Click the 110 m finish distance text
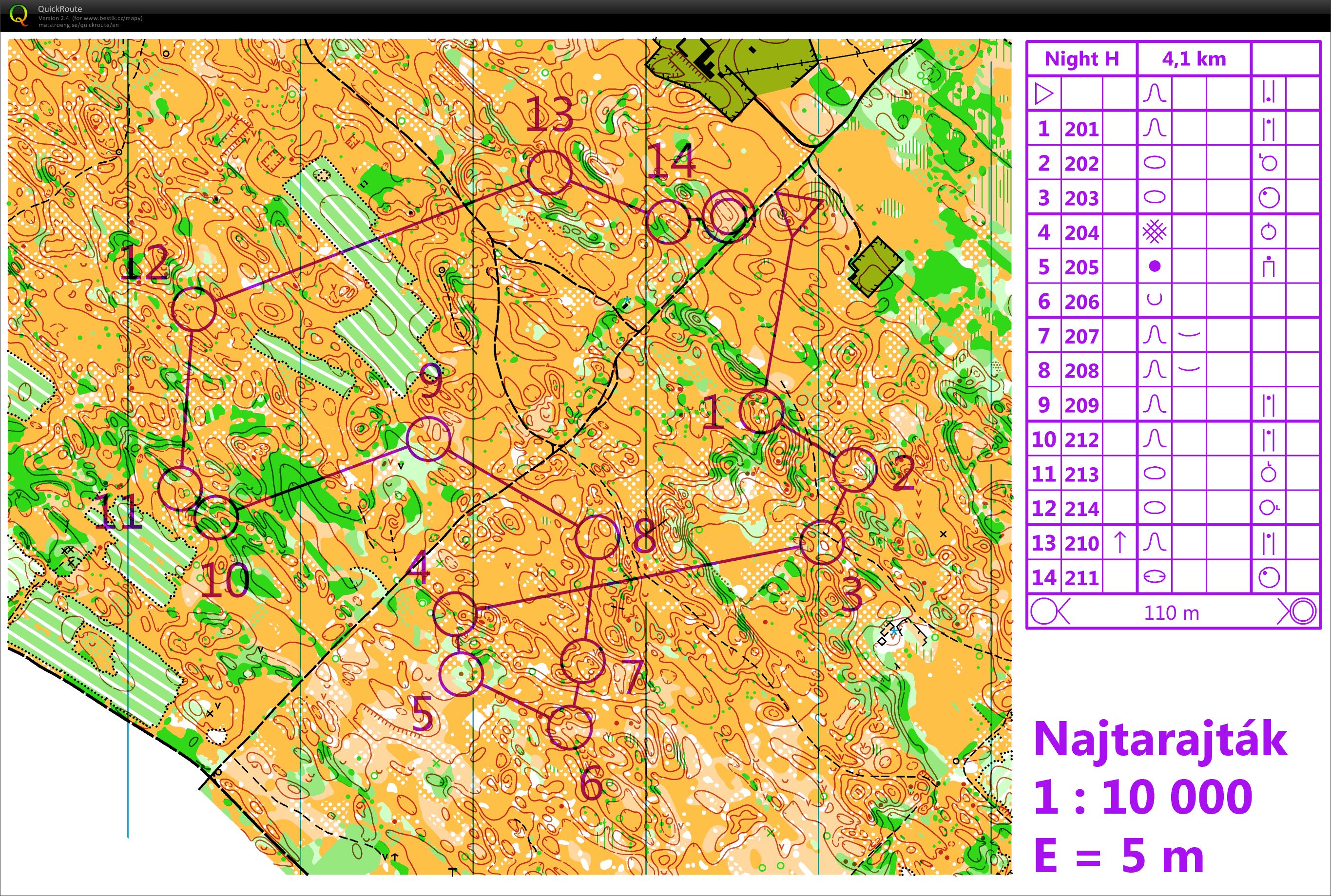1331x896 pixels. coord(1171,612)
